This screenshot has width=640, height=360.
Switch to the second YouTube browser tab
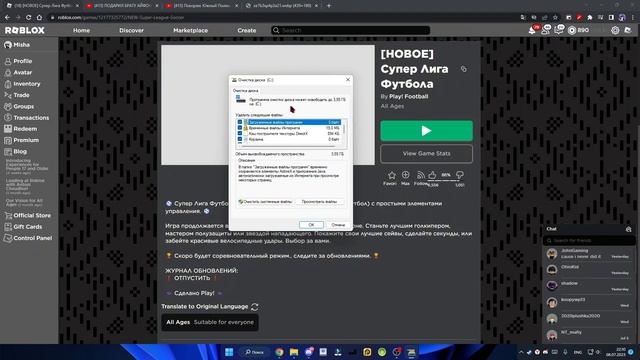click(122, 6)
